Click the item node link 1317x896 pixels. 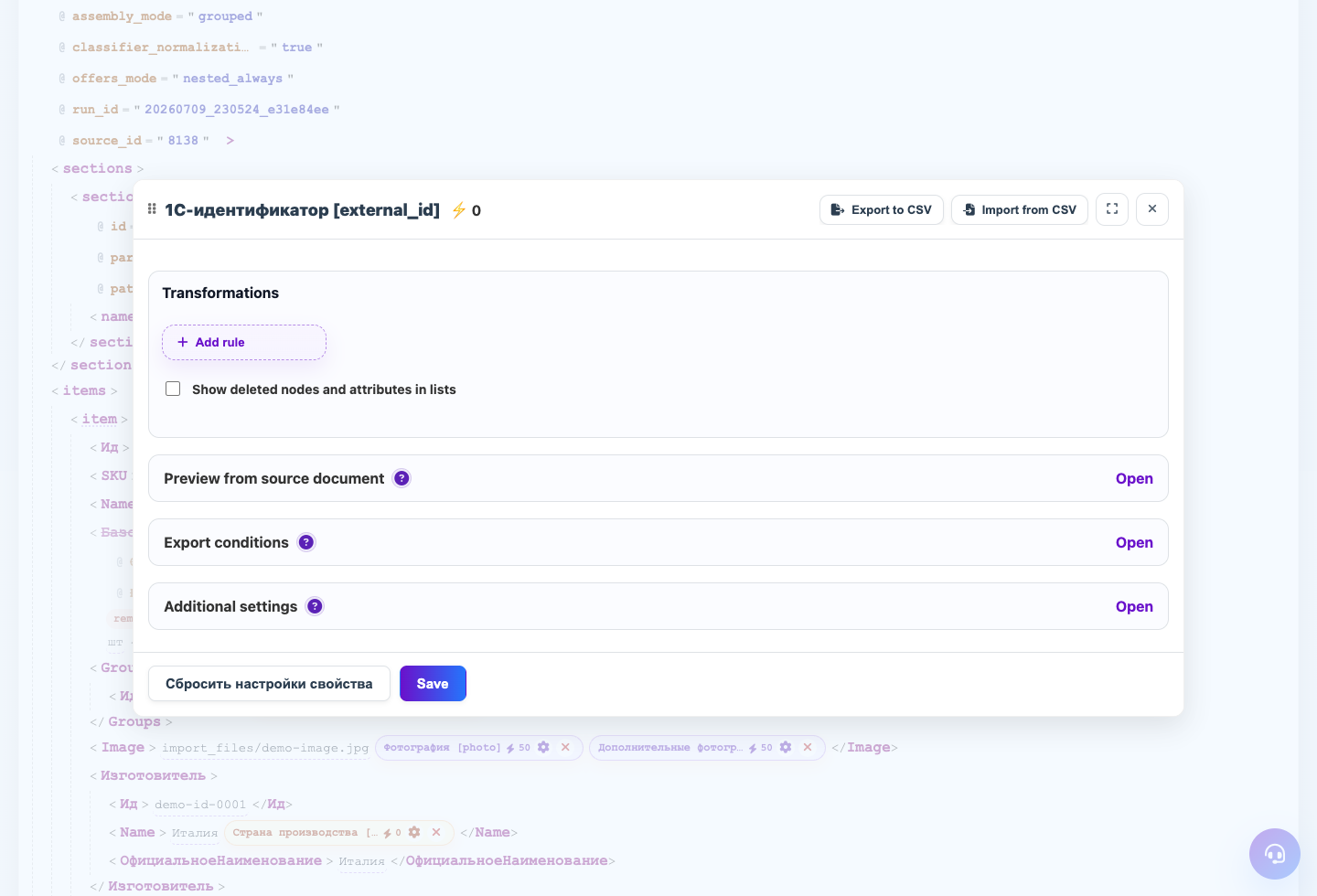100,419
